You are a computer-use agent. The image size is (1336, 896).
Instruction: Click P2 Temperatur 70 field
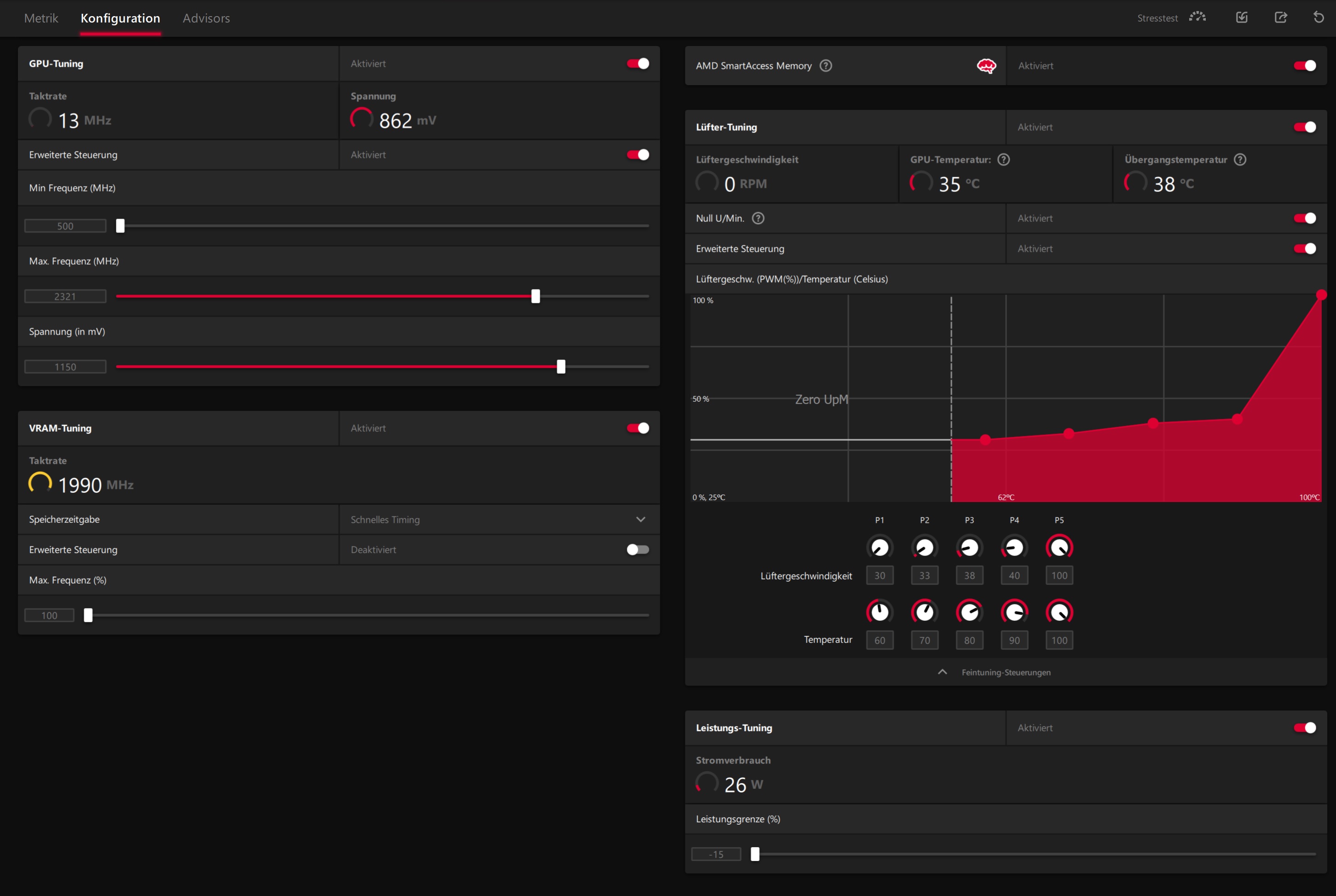coord(925,640)
